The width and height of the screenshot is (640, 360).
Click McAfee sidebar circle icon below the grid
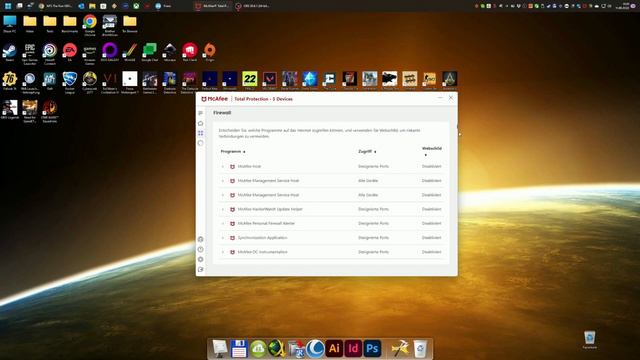(x=200, y=143)
